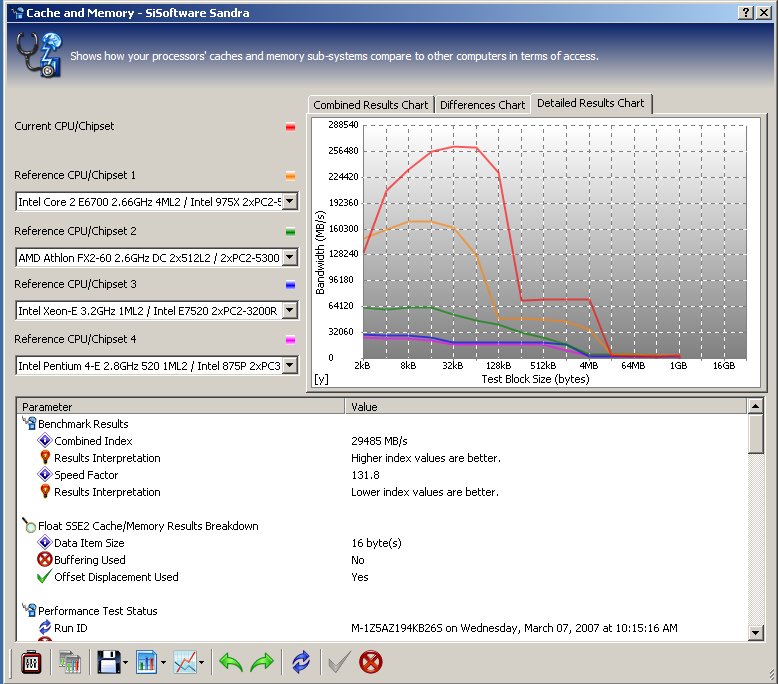
Task: Click the results list scrollbar thumb
Action: point(756,434)
